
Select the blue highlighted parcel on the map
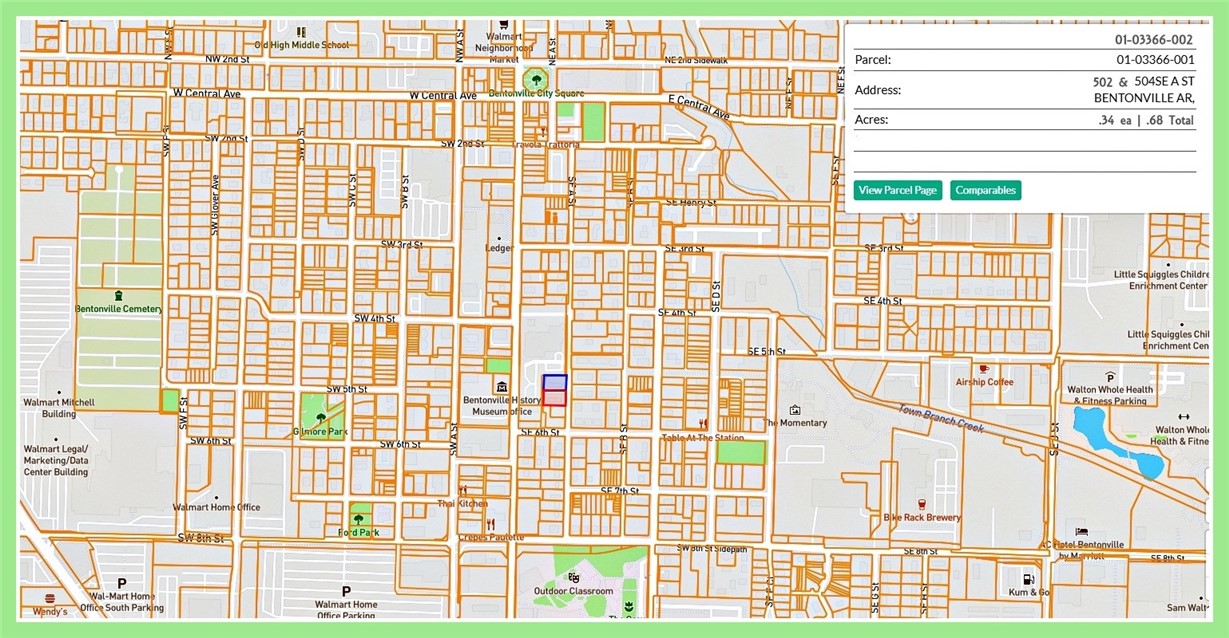tap(555, 382)
